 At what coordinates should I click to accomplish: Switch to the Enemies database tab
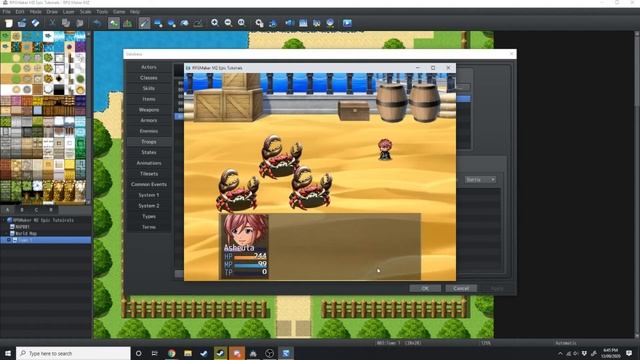pyautogui.click(x=149, y=131)
